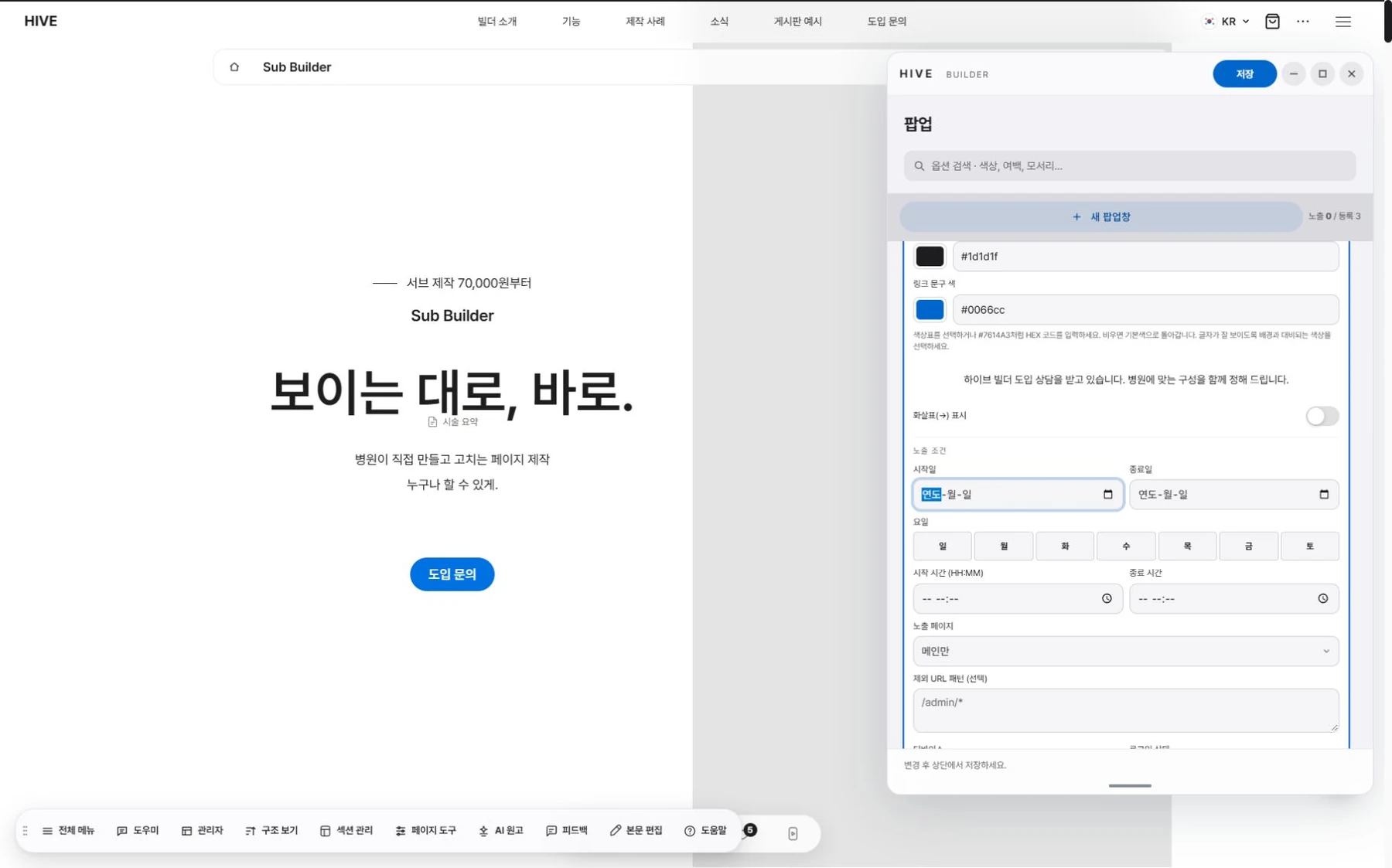Click the blue link text color swatch
Viewport: 1392px width, 868px height.
pyautogui.click(x=930, y=310)
